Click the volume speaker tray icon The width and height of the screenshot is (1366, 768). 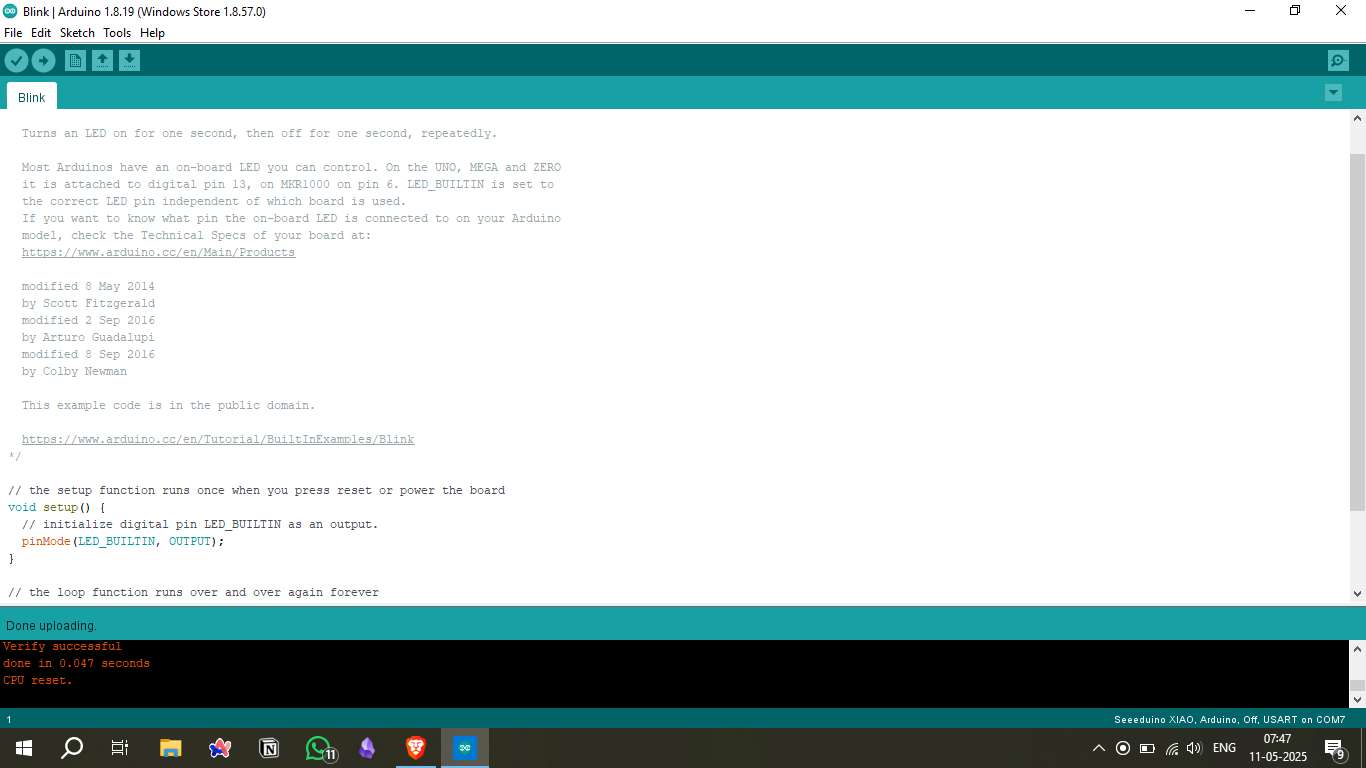click(x=1194, y=748)
